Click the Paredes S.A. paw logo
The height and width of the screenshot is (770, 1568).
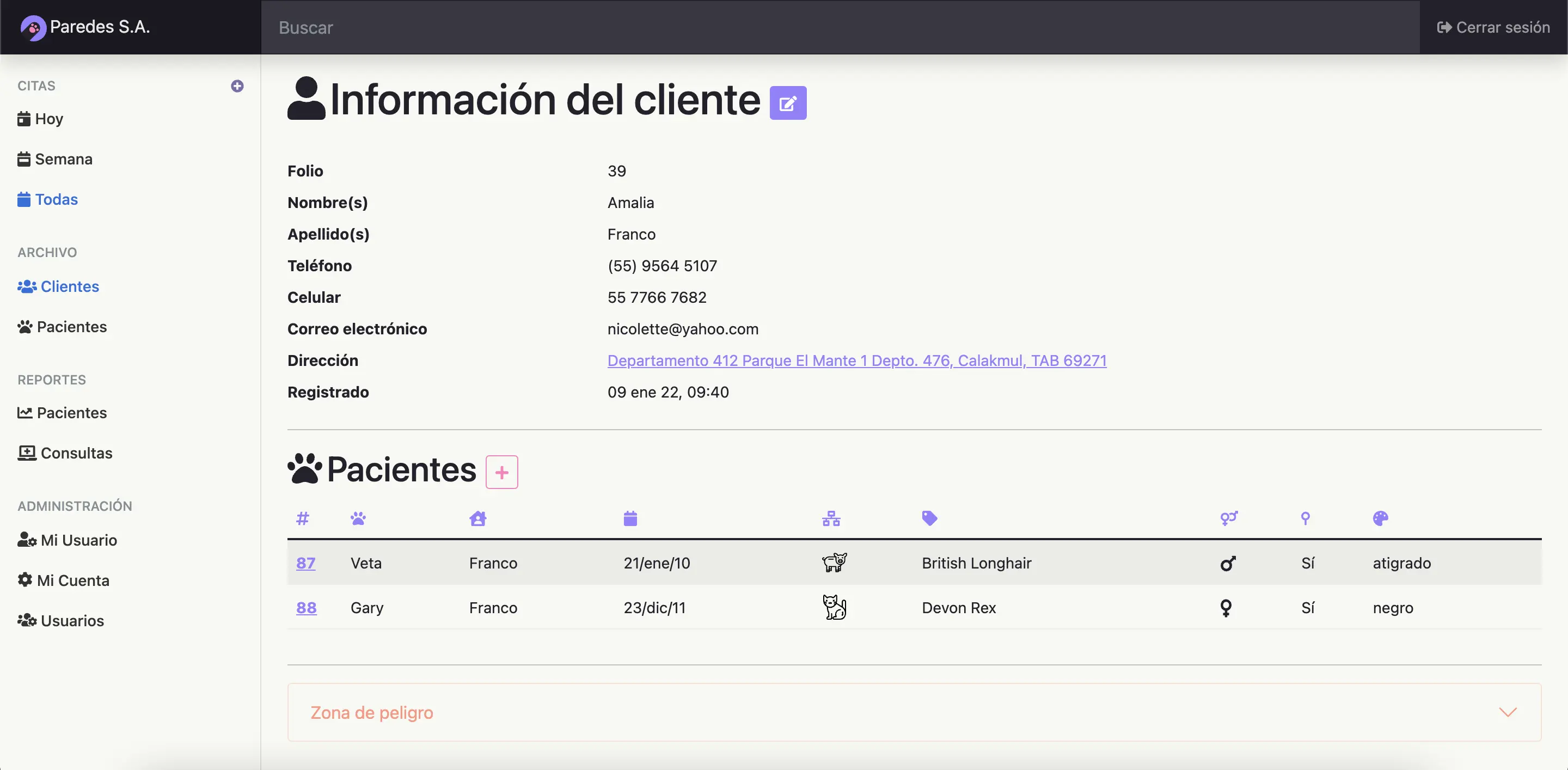33,28
